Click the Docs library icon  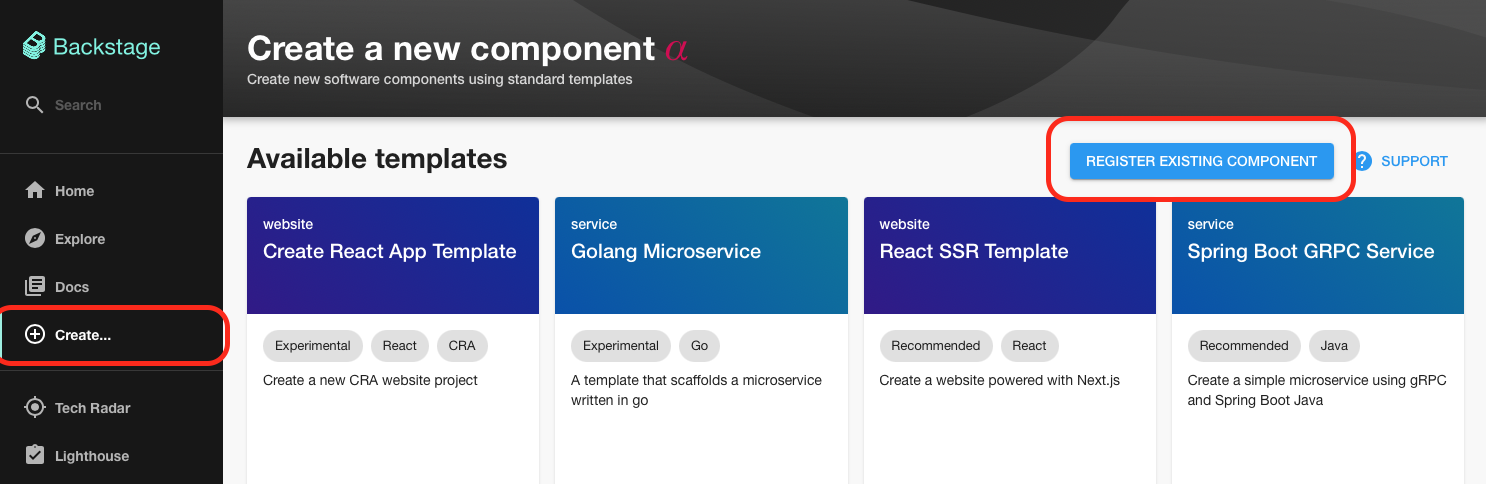click(35, 287)
